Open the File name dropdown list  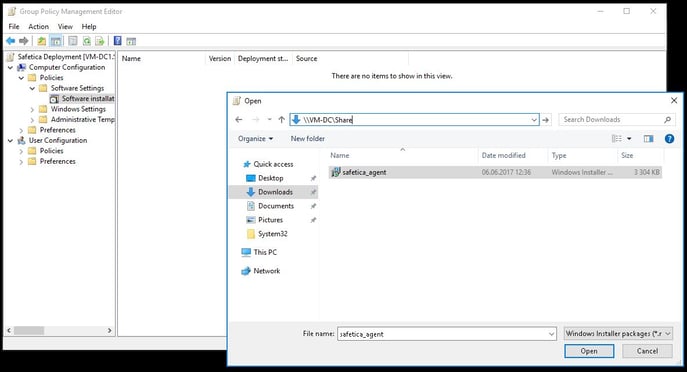tap(551, 334)
